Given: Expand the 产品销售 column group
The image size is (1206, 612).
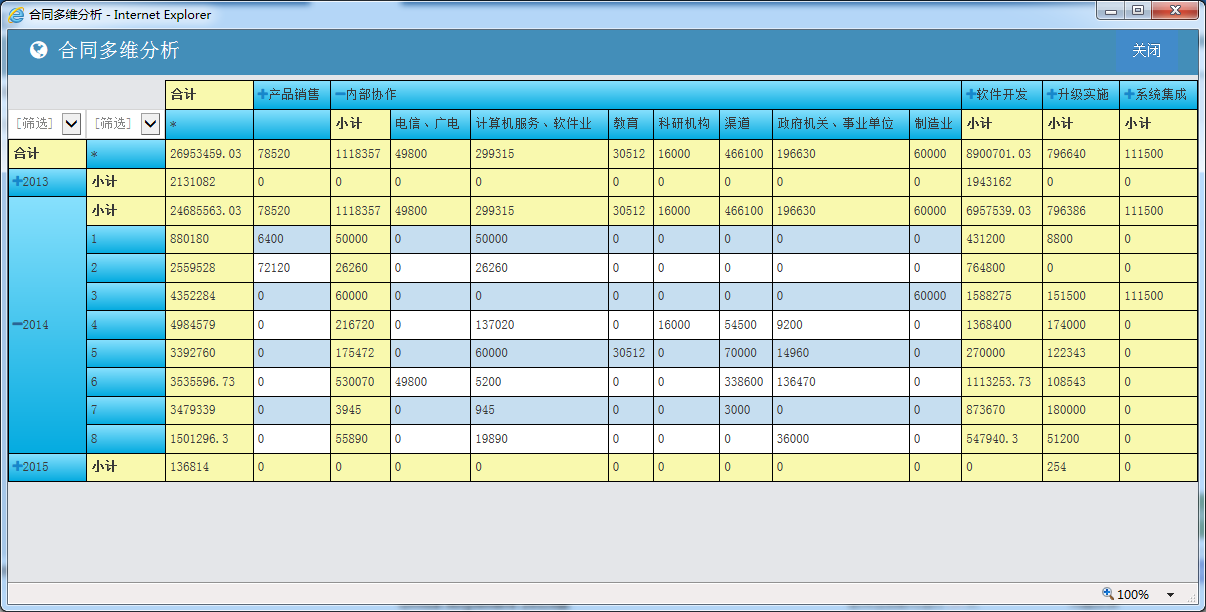Looking at the screenshot, I should (x=263, y=94).
